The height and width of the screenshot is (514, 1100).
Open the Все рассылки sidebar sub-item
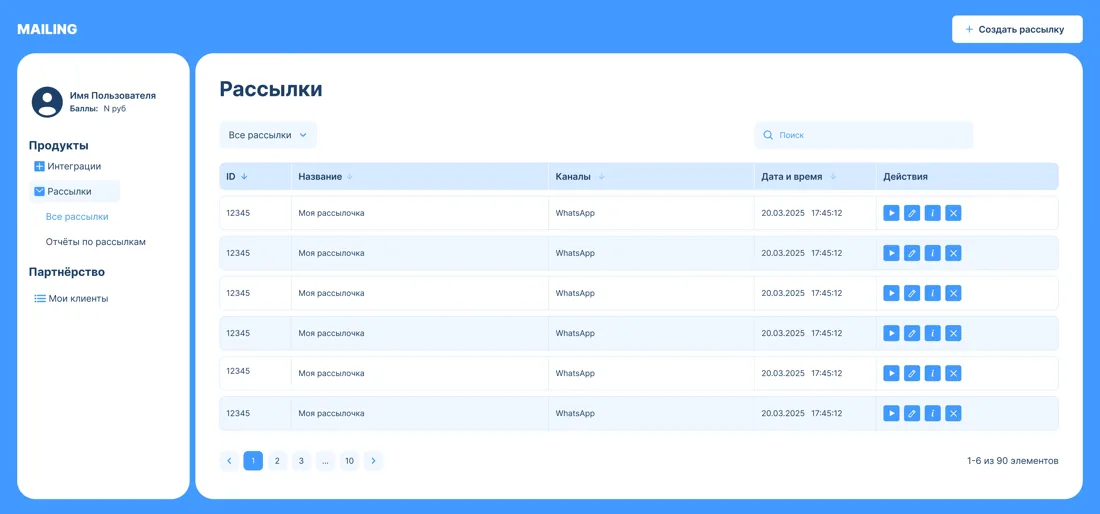(77, 217)
